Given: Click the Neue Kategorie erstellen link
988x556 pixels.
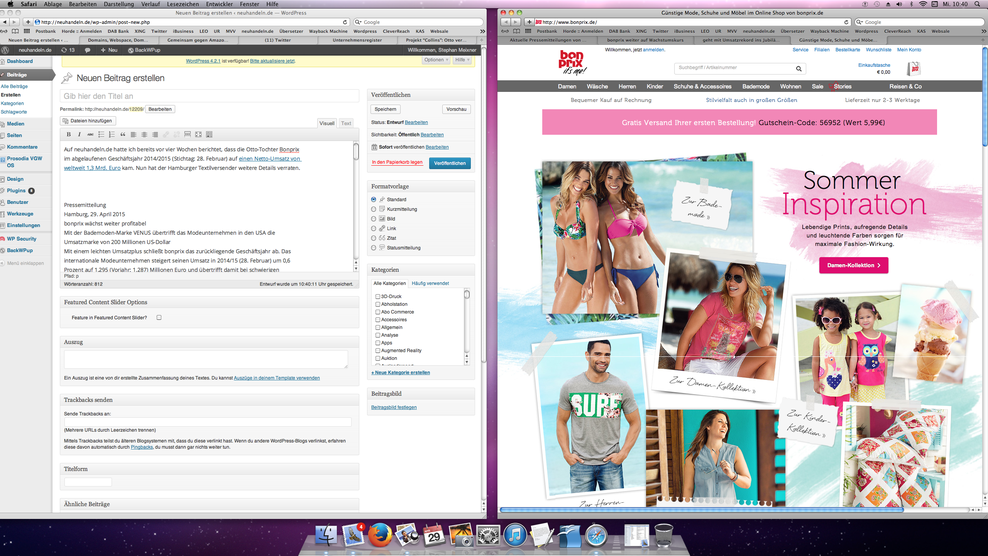Looking at the screenshot, I should [x=401, y=373].
